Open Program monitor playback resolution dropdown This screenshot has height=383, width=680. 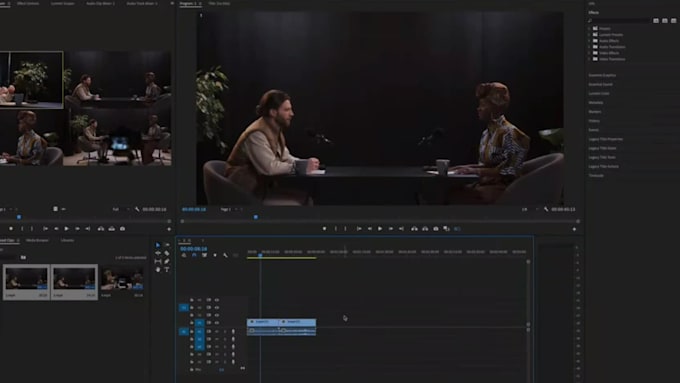[x=530, y=209]
